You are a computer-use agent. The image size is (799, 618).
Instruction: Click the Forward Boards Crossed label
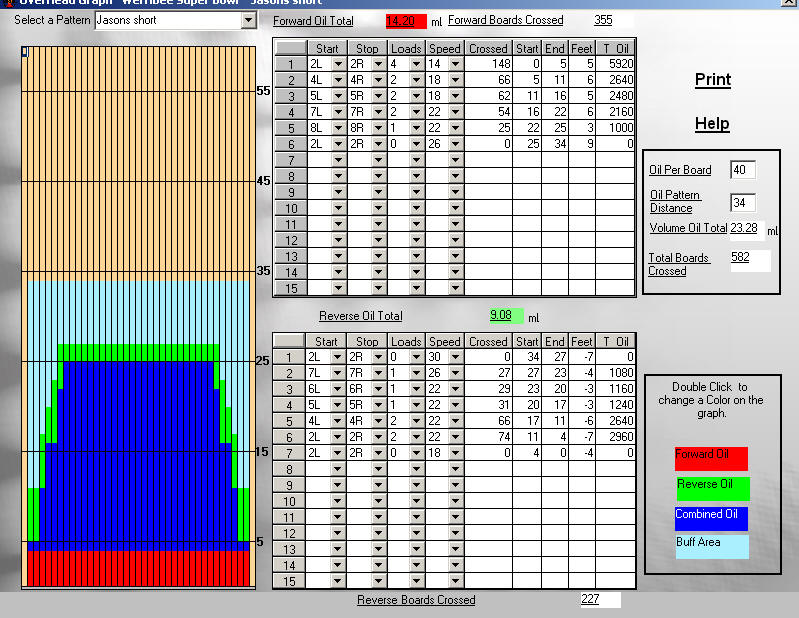click(505, 20)
